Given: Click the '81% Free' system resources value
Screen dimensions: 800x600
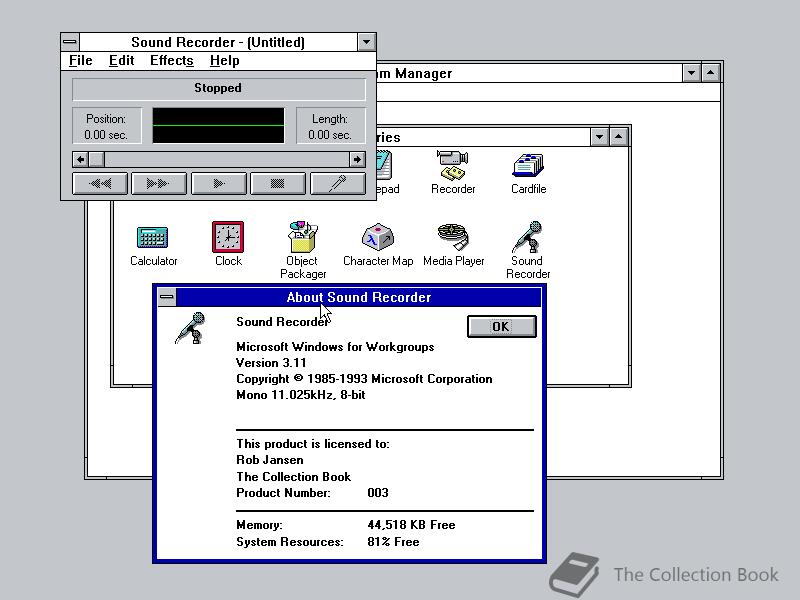Looking at the screenshot, I should (x=393, y=542).
